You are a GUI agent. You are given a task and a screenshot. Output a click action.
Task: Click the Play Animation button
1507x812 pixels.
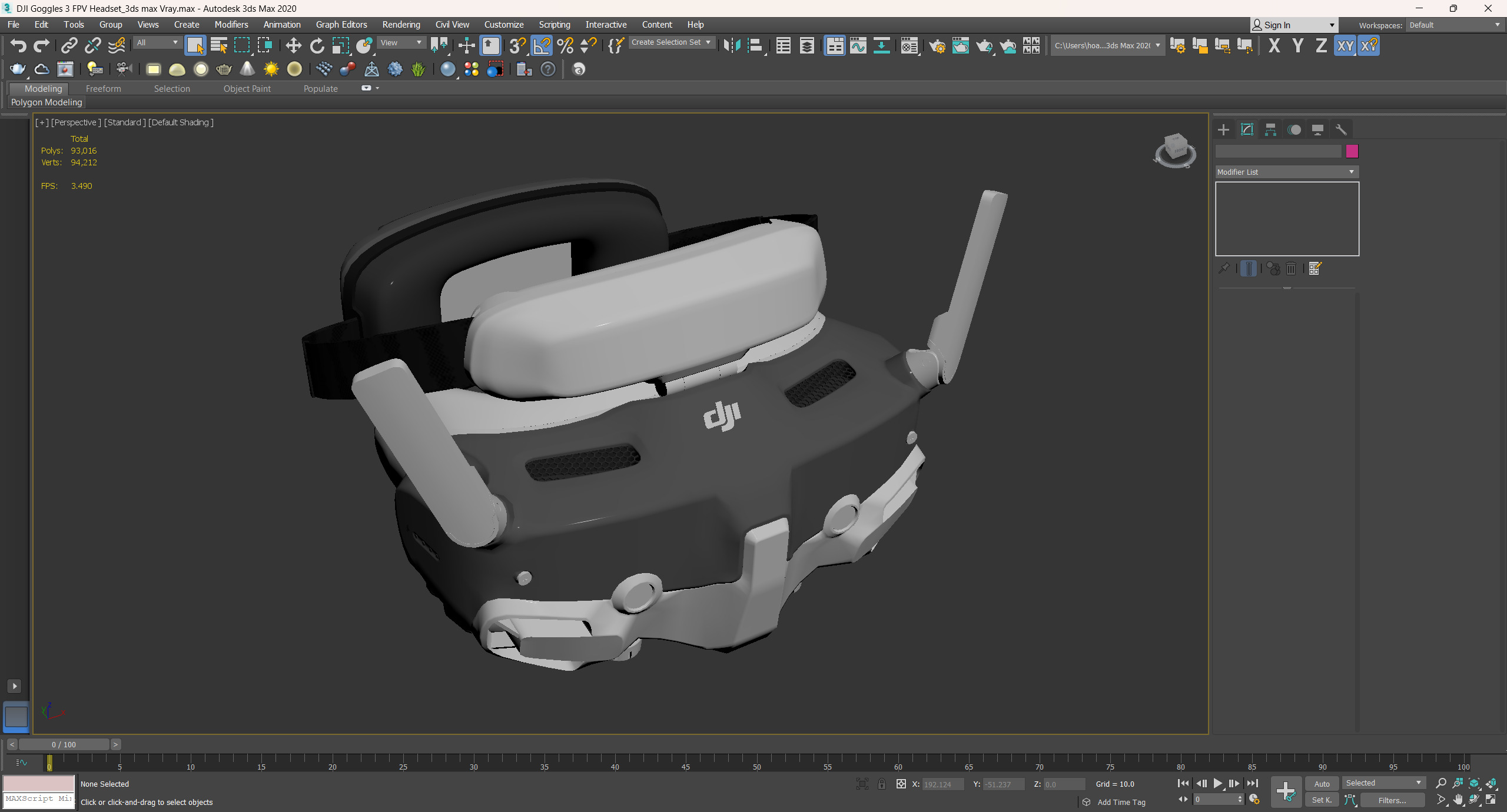click(x=1217, y=784)
